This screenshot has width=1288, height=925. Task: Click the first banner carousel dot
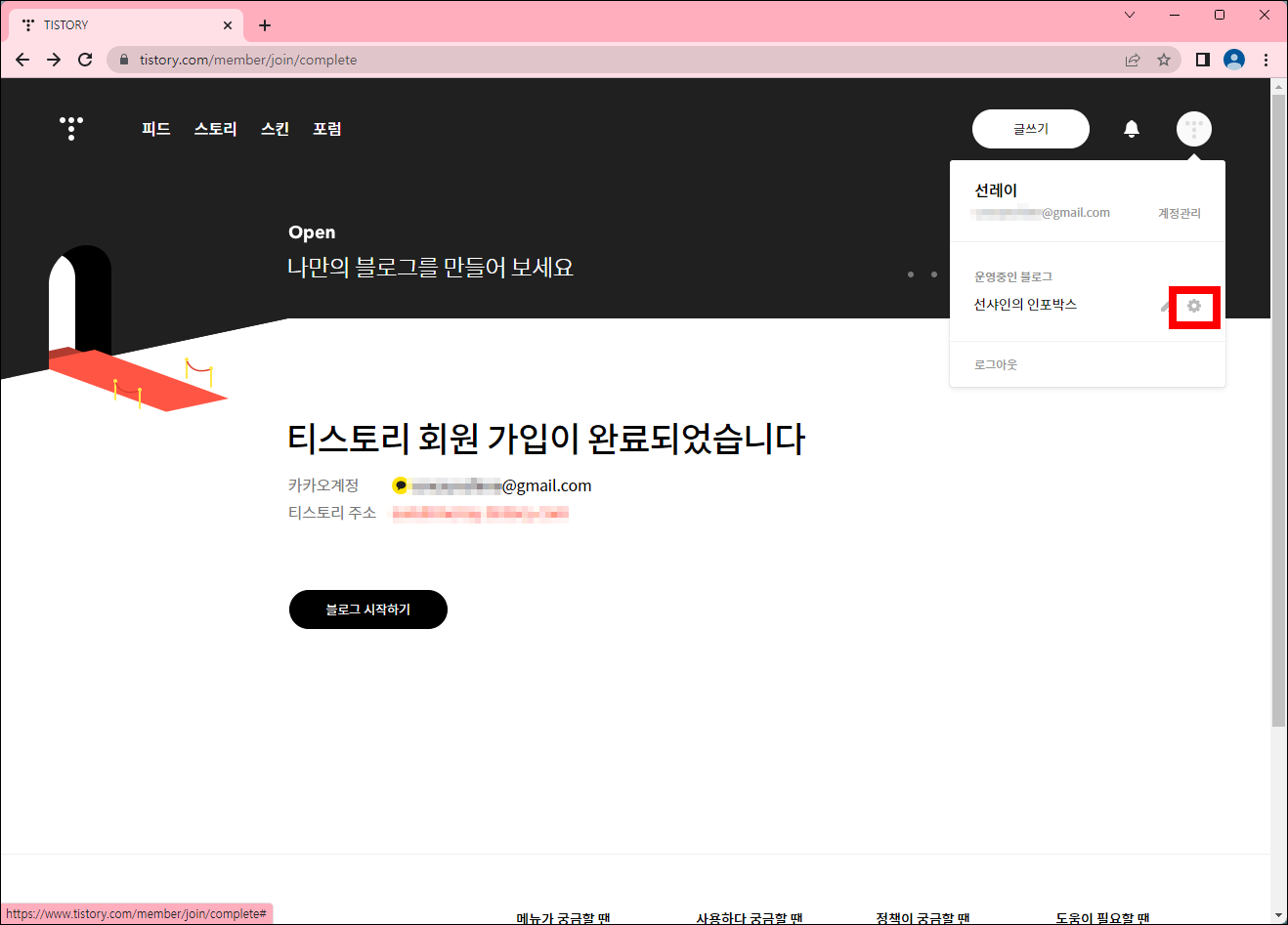coord(911,274)
